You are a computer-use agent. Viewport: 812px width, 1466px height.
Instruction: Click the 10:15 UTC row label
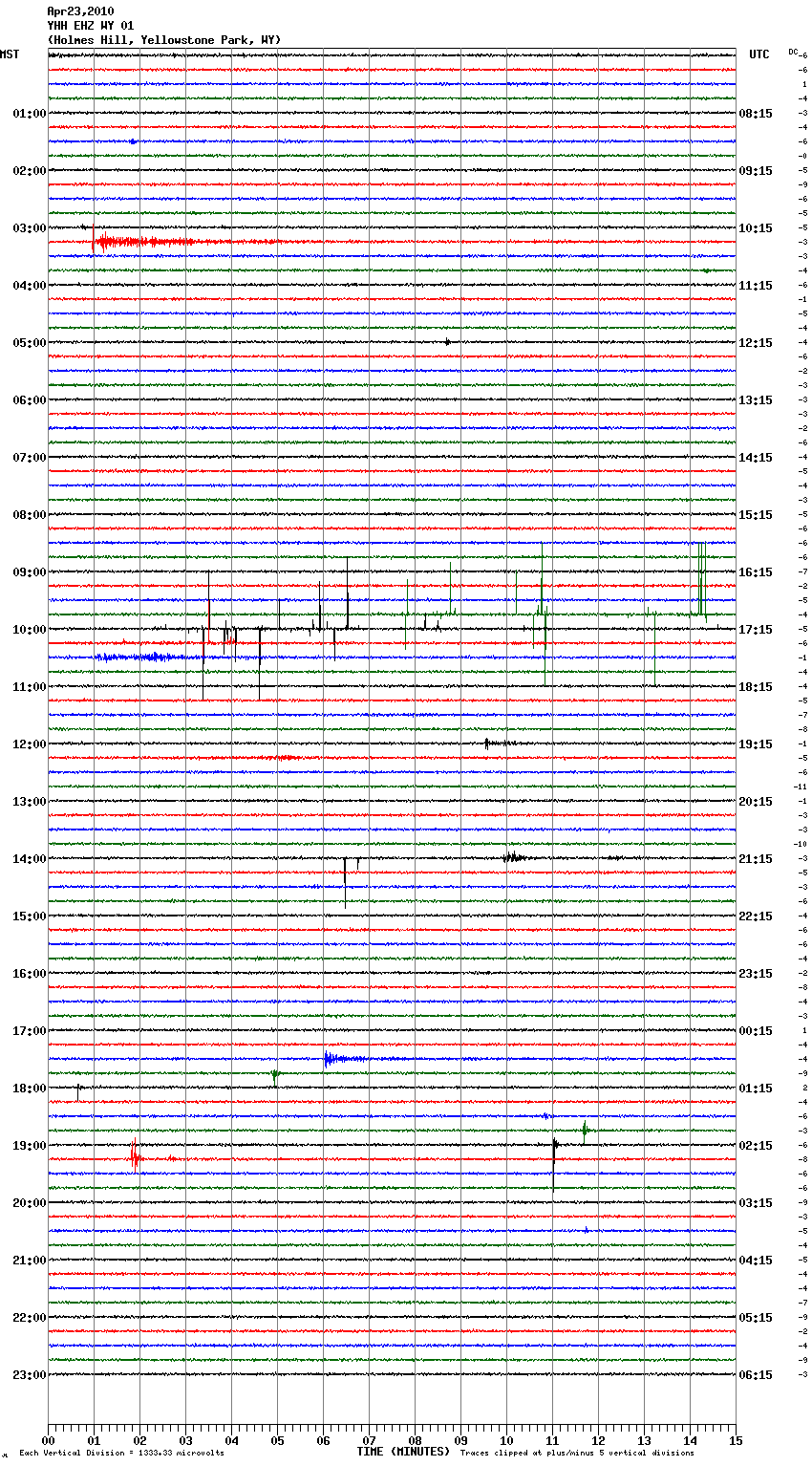click(x=756, y=228)
